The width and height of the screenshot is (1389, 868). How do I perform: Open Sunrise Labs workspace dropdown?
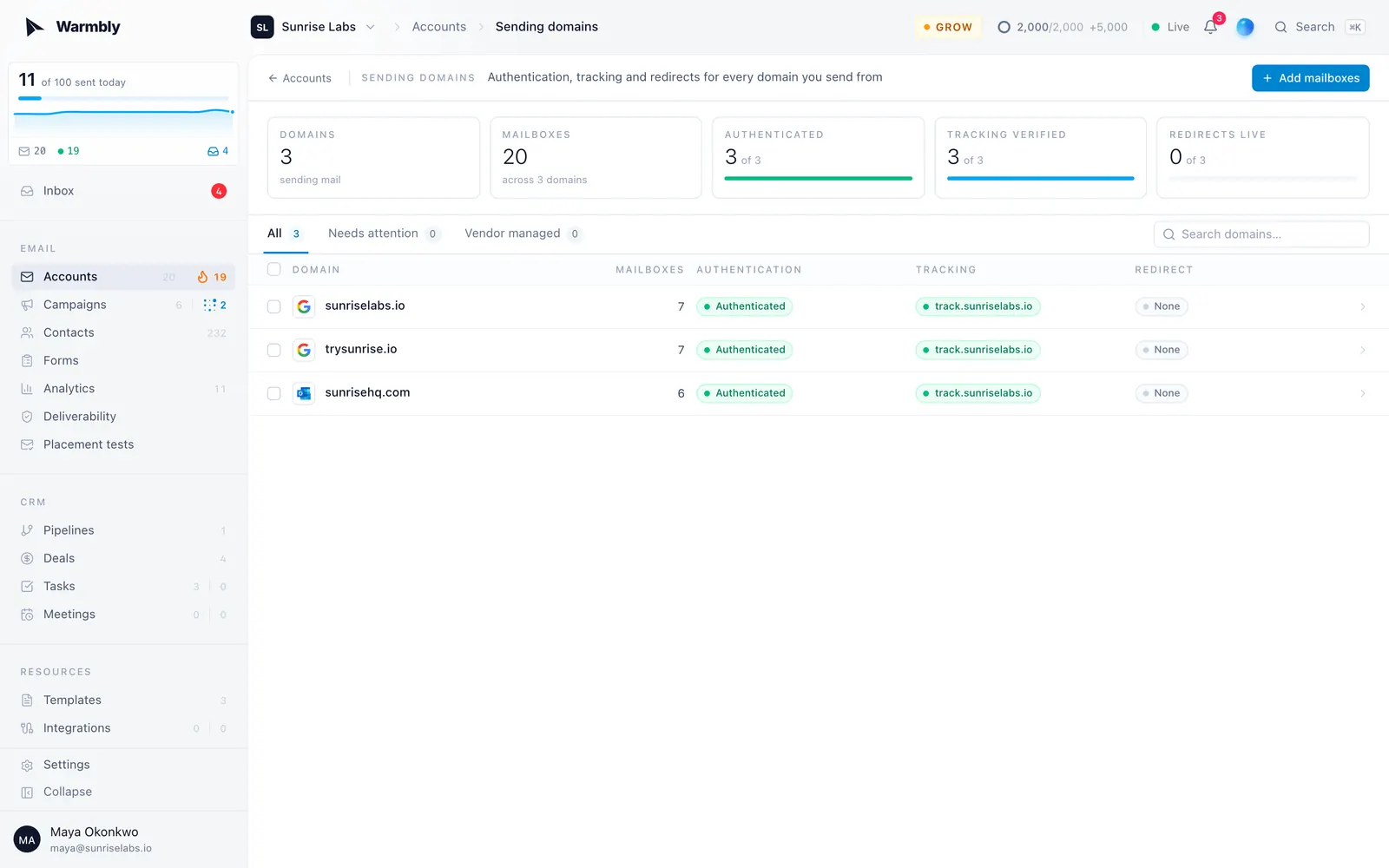[313, 27]
